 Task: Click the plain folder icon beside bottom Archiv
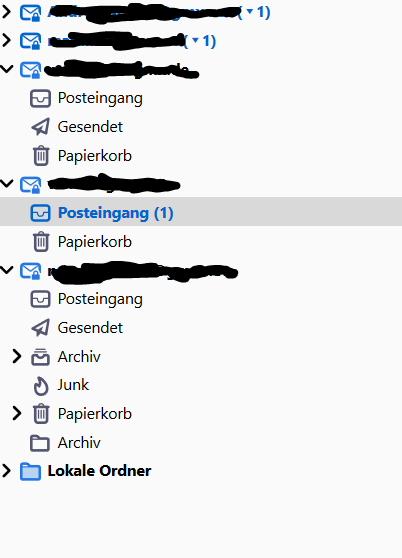click(x=40, y=443)
